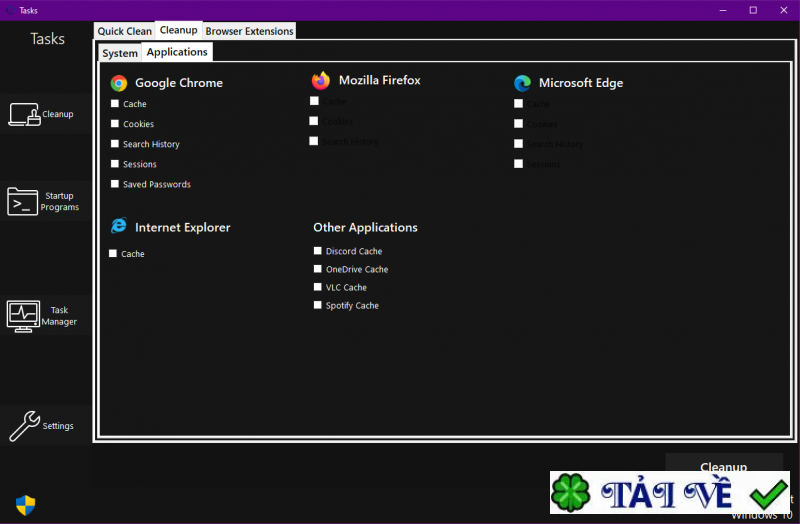The image size is (800, 524).
Task: Click the Other Applications heading
Action: pos(365,228)
